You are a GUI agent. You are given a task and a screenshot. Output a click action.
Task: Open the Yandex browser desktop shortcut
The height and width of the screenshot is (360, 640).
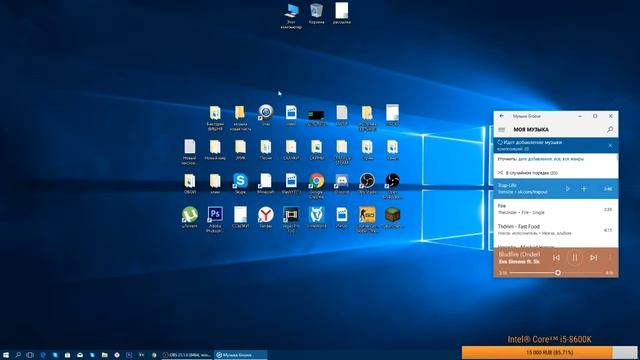coord(266,217)
